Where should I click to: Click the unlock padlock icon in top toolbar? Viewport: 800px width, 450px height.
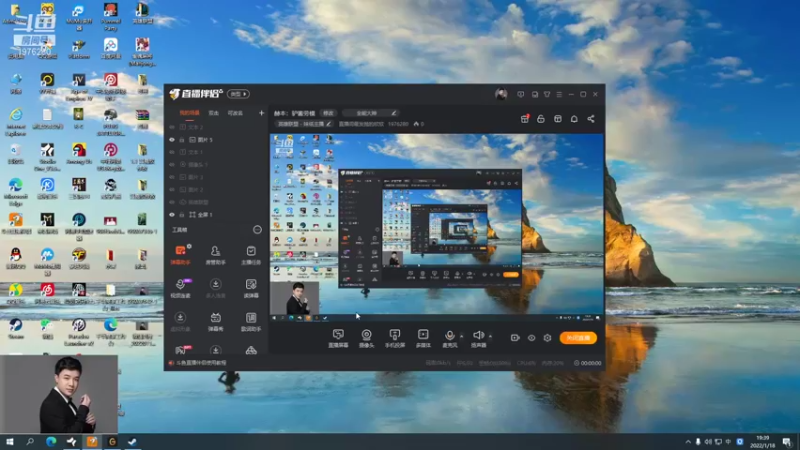tap(541, 119)
